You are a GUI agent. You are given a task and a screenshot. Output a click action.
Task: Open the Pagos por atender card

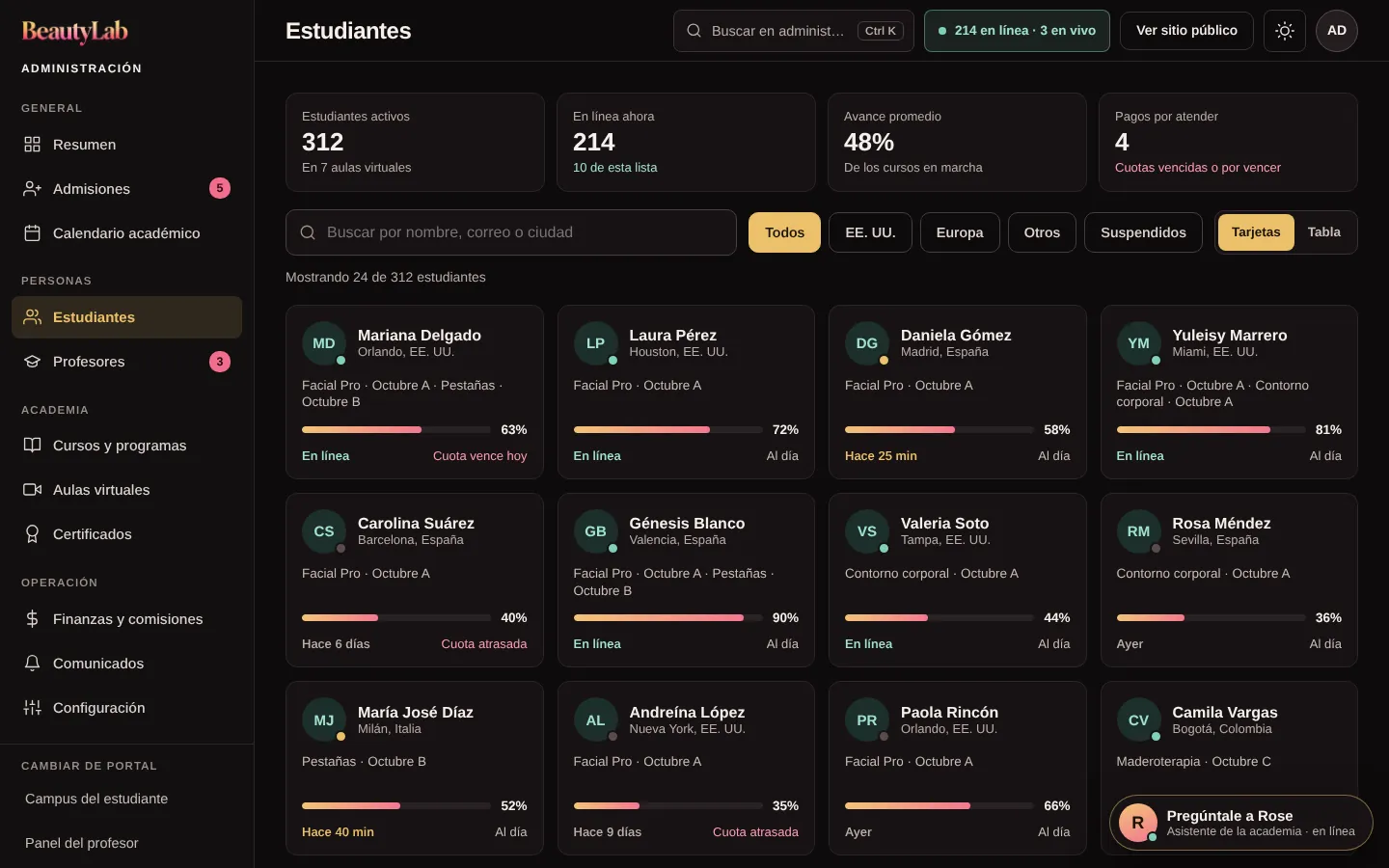(1228, 142)
